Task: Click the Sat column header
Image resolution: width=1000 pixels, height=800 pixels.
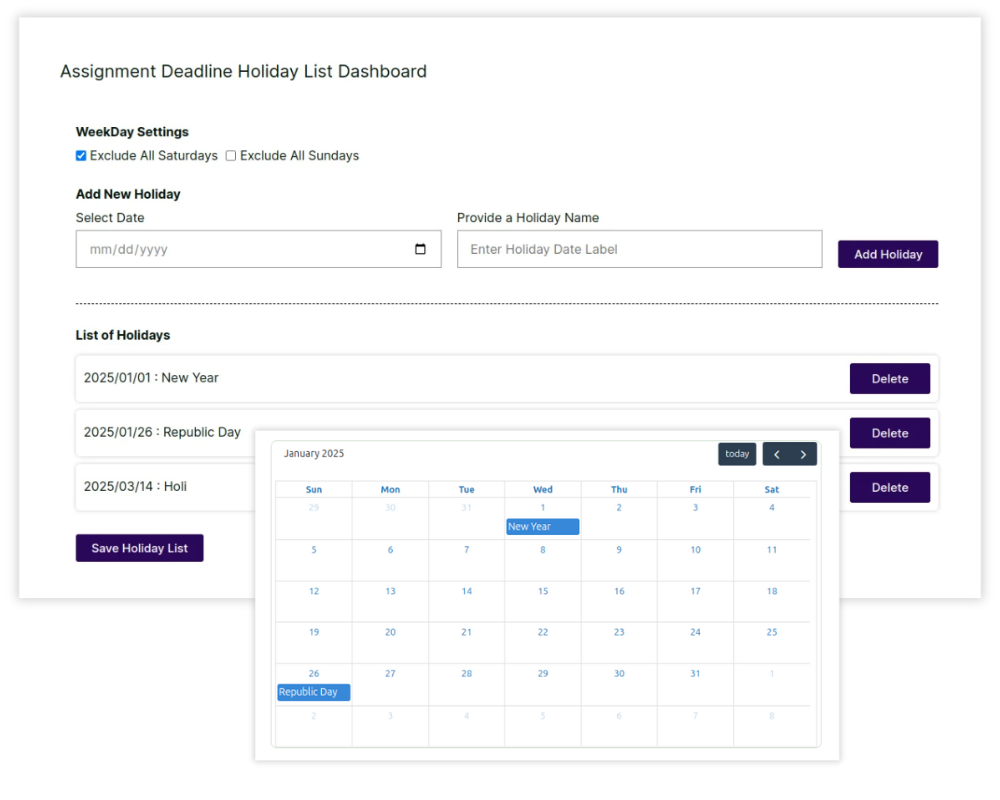Action: pos(771,490)
